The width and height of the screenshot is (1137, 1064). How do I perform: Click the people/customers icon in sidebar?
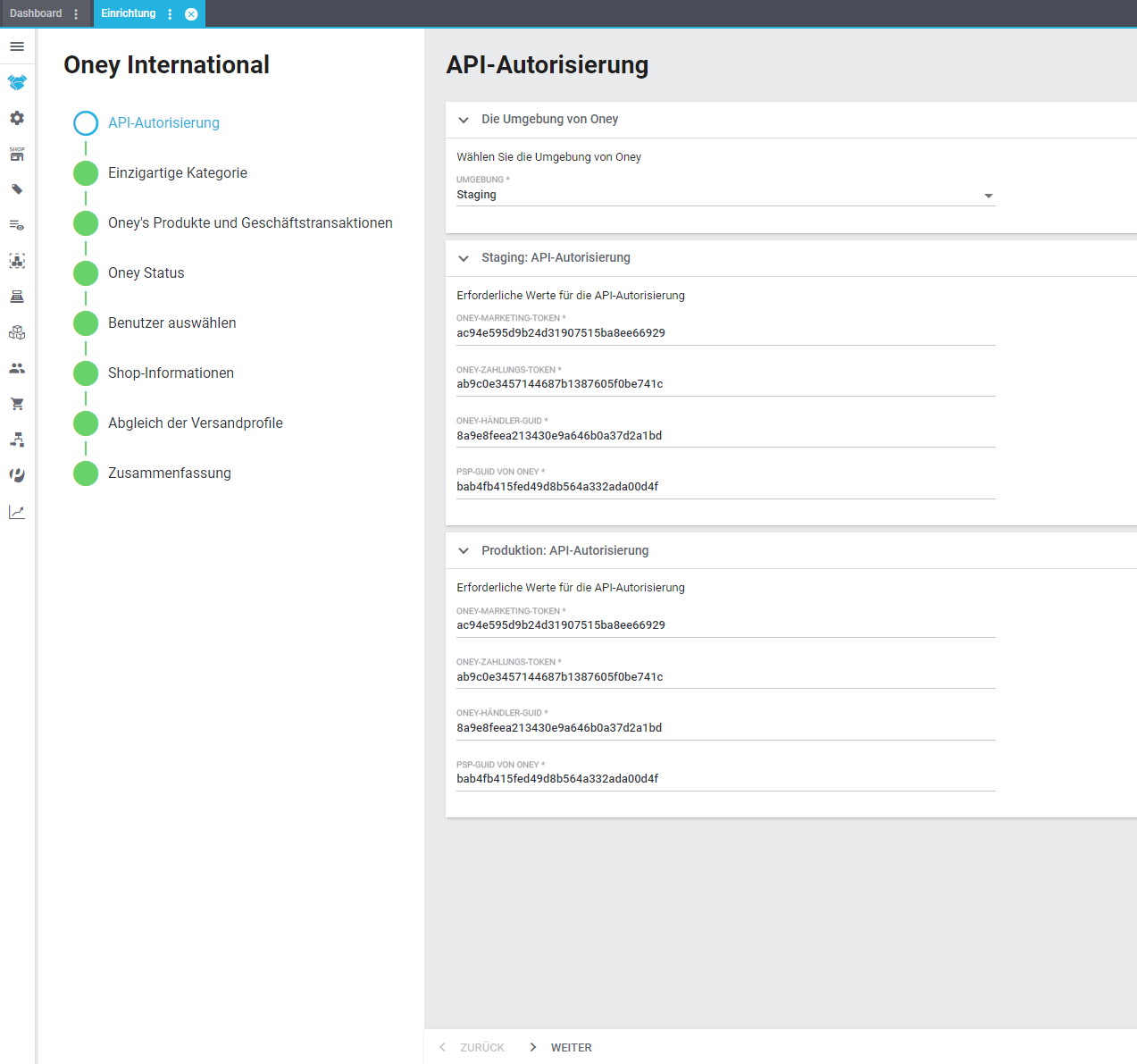17,368
